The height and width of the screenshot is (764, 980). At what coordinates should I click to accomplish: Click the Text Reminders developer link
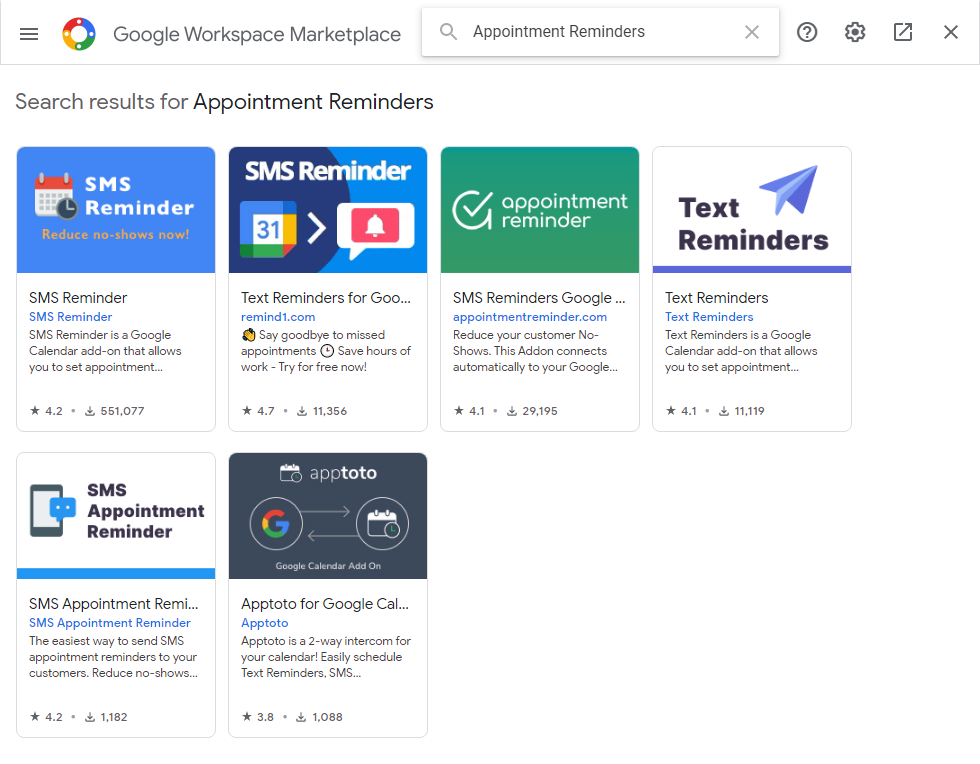709,317
